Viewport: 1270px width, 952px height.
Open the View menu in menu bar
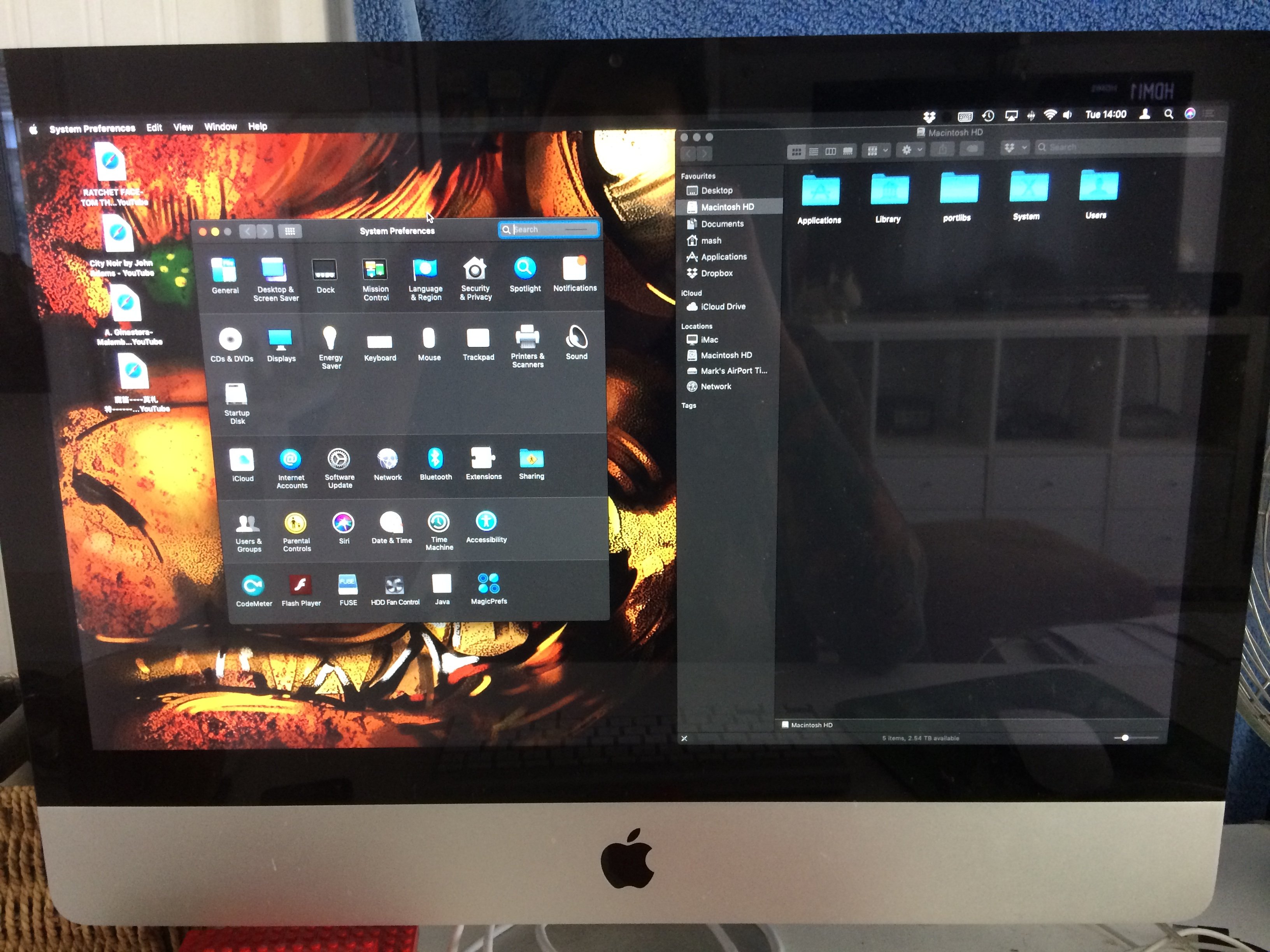point(182,128)
